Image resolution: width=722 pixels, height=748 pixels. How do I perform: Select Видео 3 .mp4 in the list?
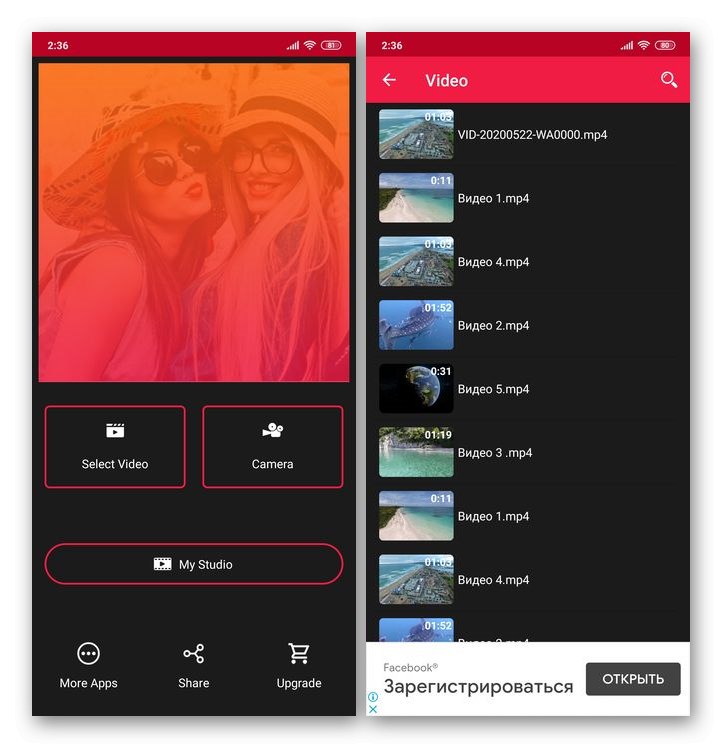[528, 452]
